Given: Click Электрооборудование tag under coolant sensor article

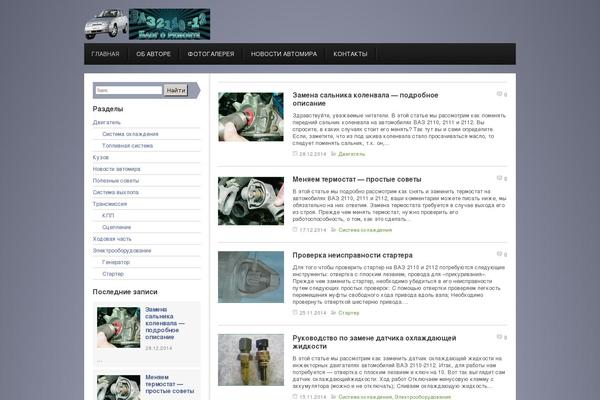Looking at the screenshot, I should [422, 397].
